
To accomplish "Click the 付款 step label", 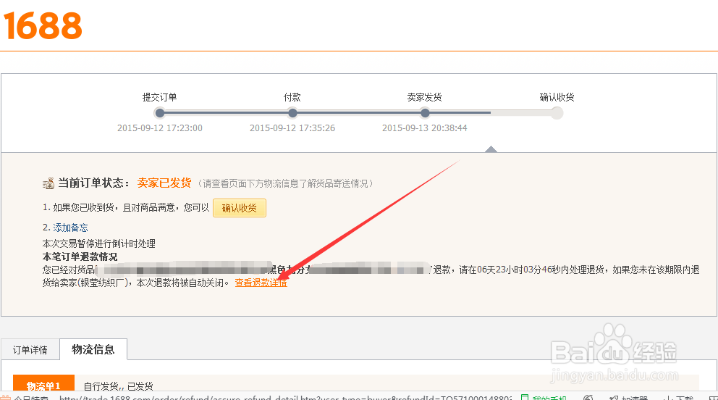I will pos(292,97).
